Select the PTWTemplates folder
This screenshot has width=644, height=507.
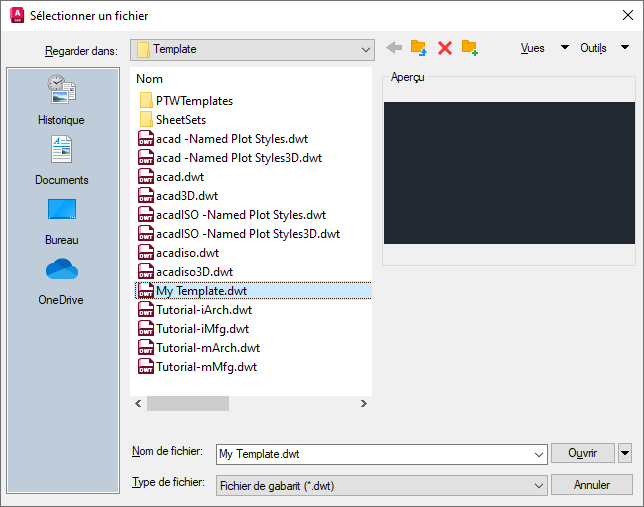point(186,101)
